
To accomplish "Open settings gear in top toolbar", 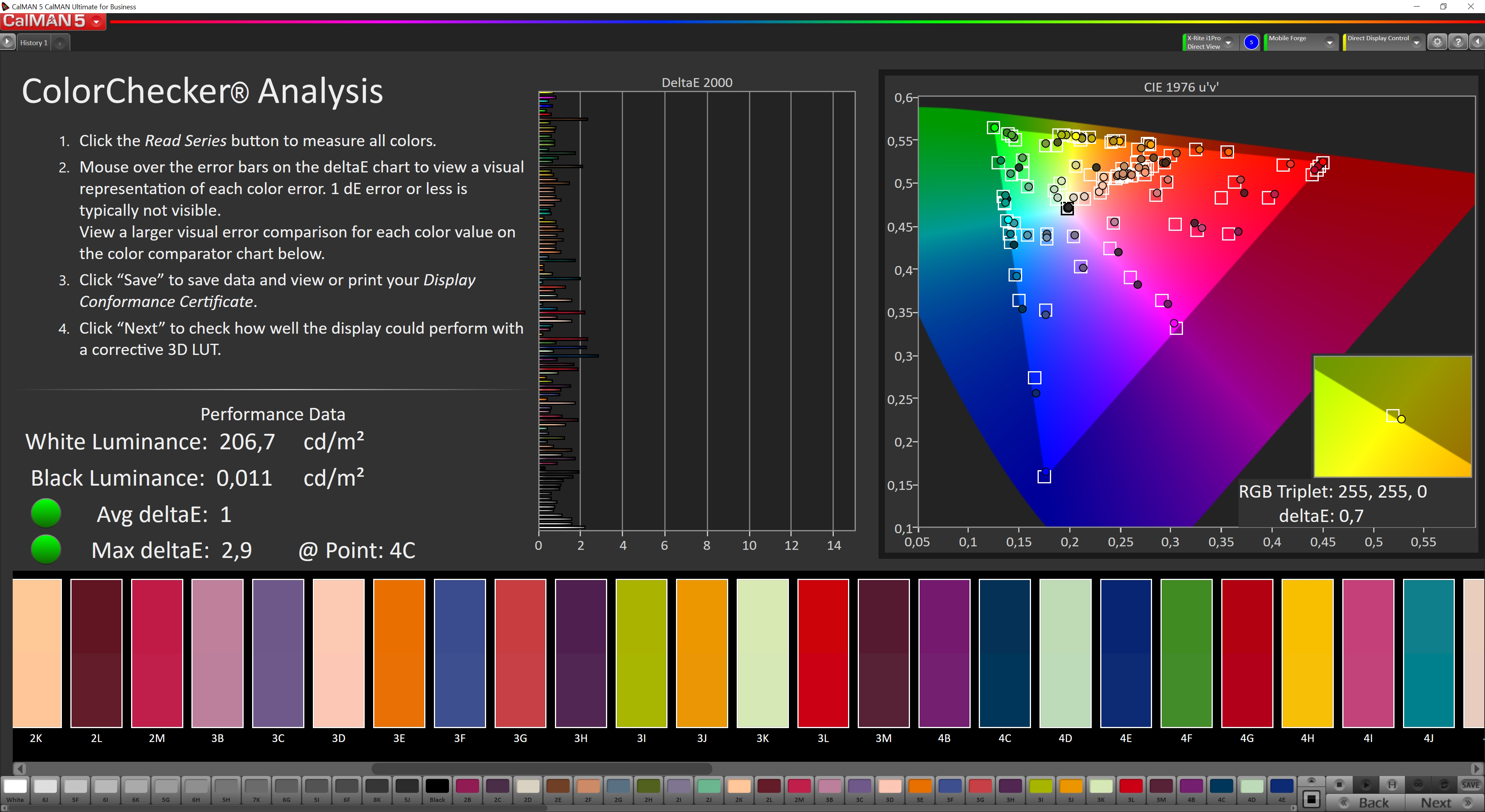I will click(1437, 42).
